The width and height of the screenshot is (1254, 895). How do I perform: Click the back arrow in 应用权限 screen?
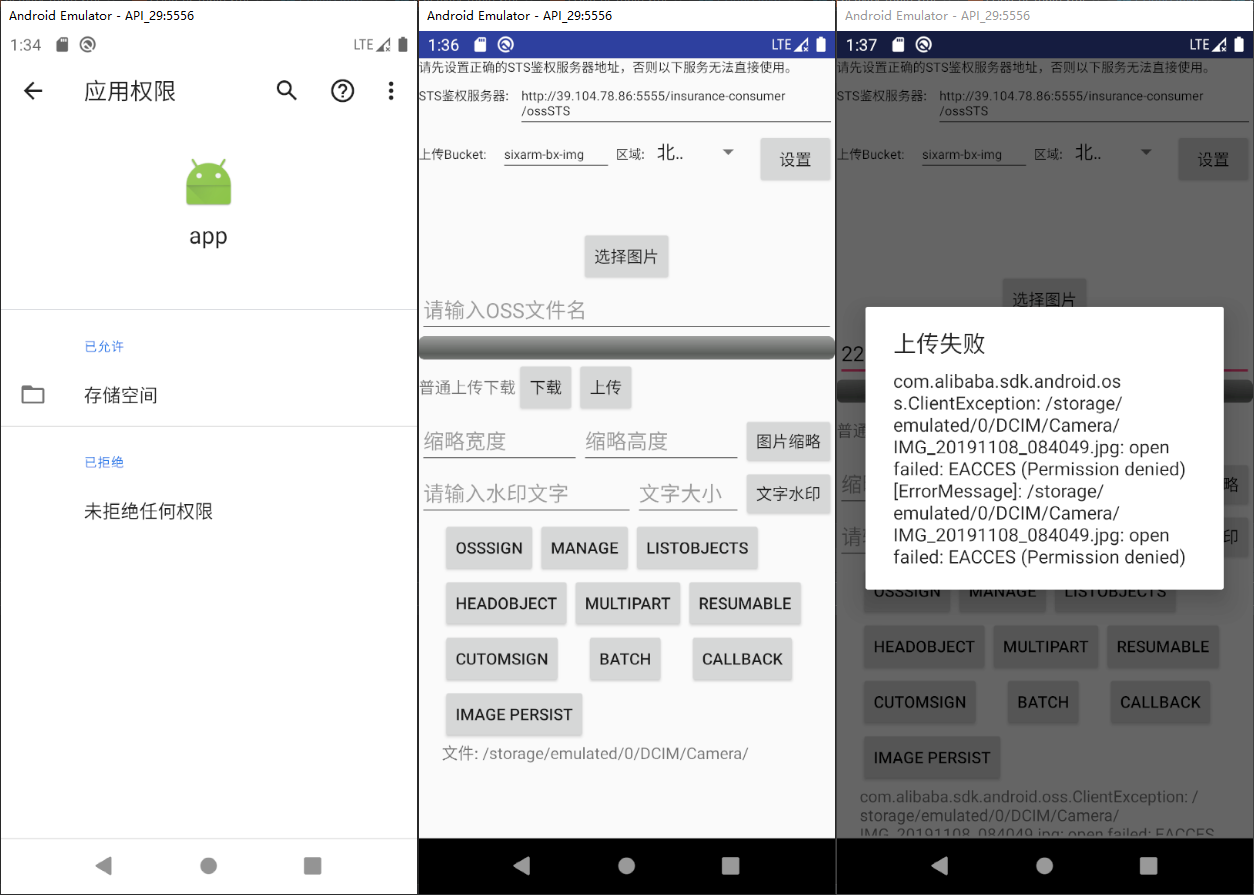point(33,91)
